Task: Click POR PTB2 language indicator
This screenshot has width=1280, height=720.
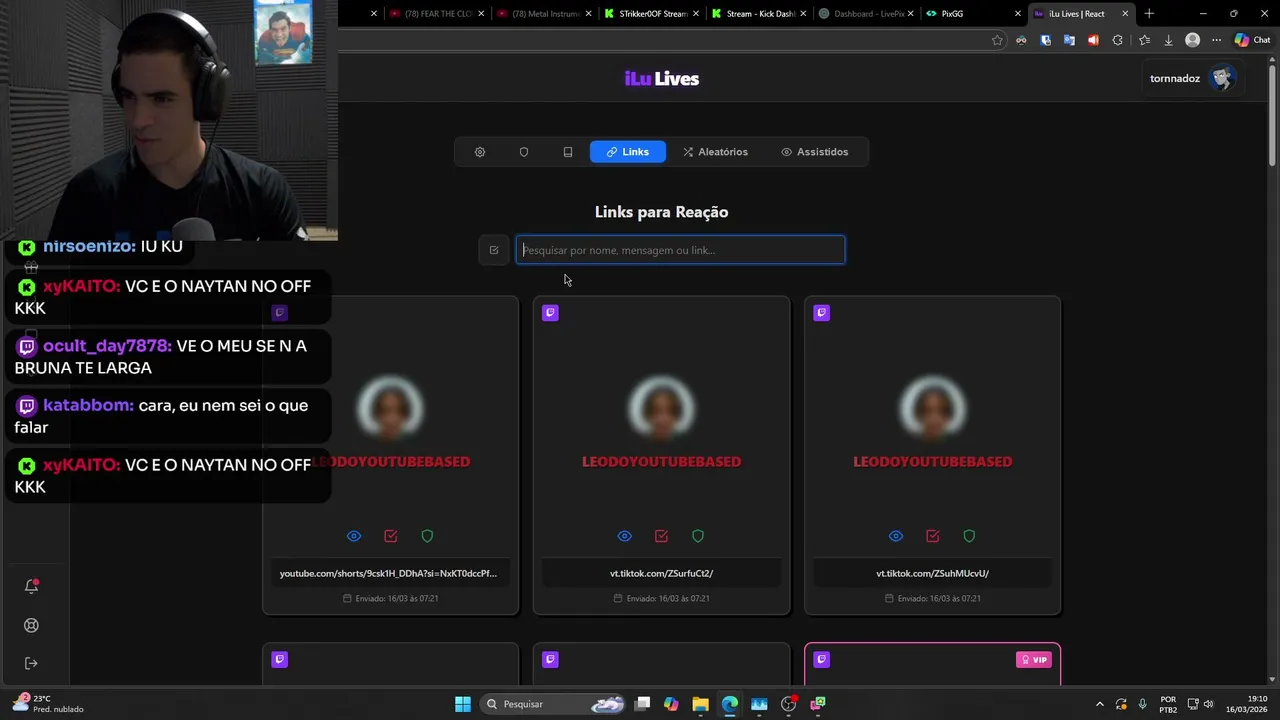Action: 1168,704
